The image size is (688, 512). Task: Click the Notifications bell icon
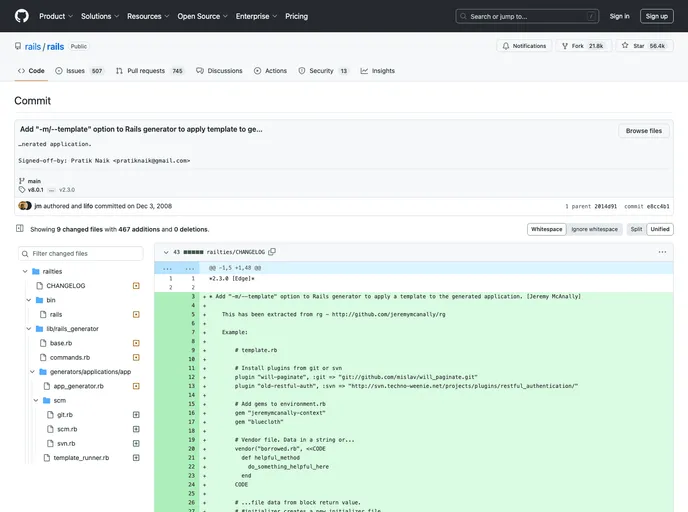pos(506,46)
